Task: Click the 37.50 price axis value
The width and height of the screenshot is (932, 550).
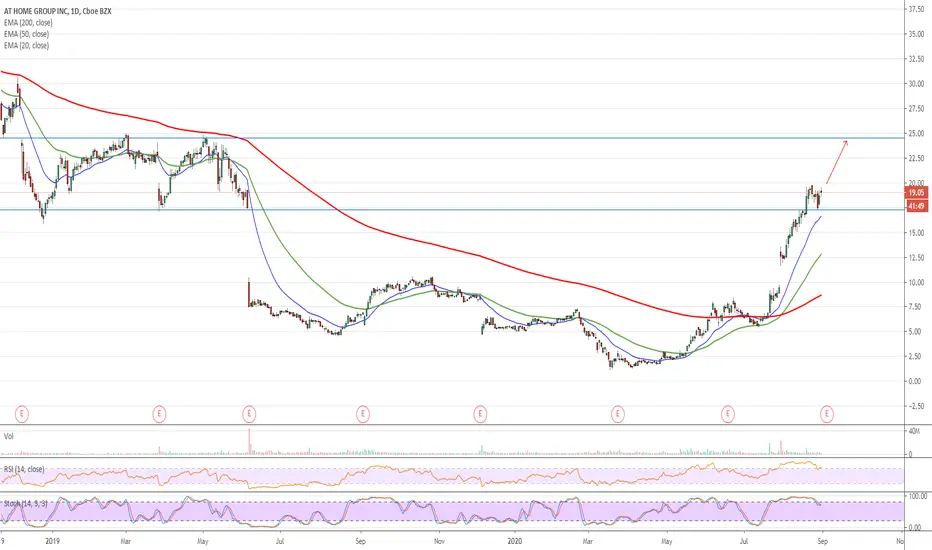Action: tap(916, 10)
